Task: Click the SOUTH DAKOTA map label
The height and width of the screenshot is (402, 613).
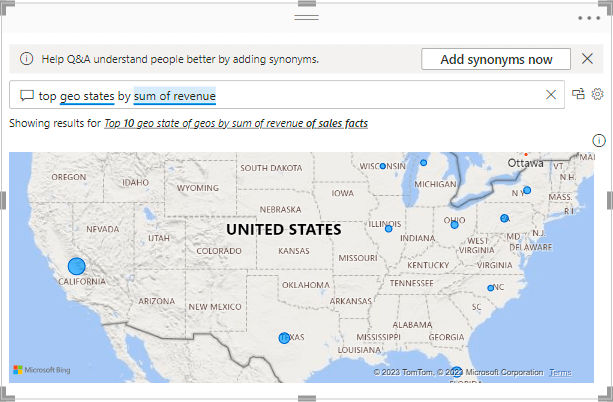Action: click(271, 168)
